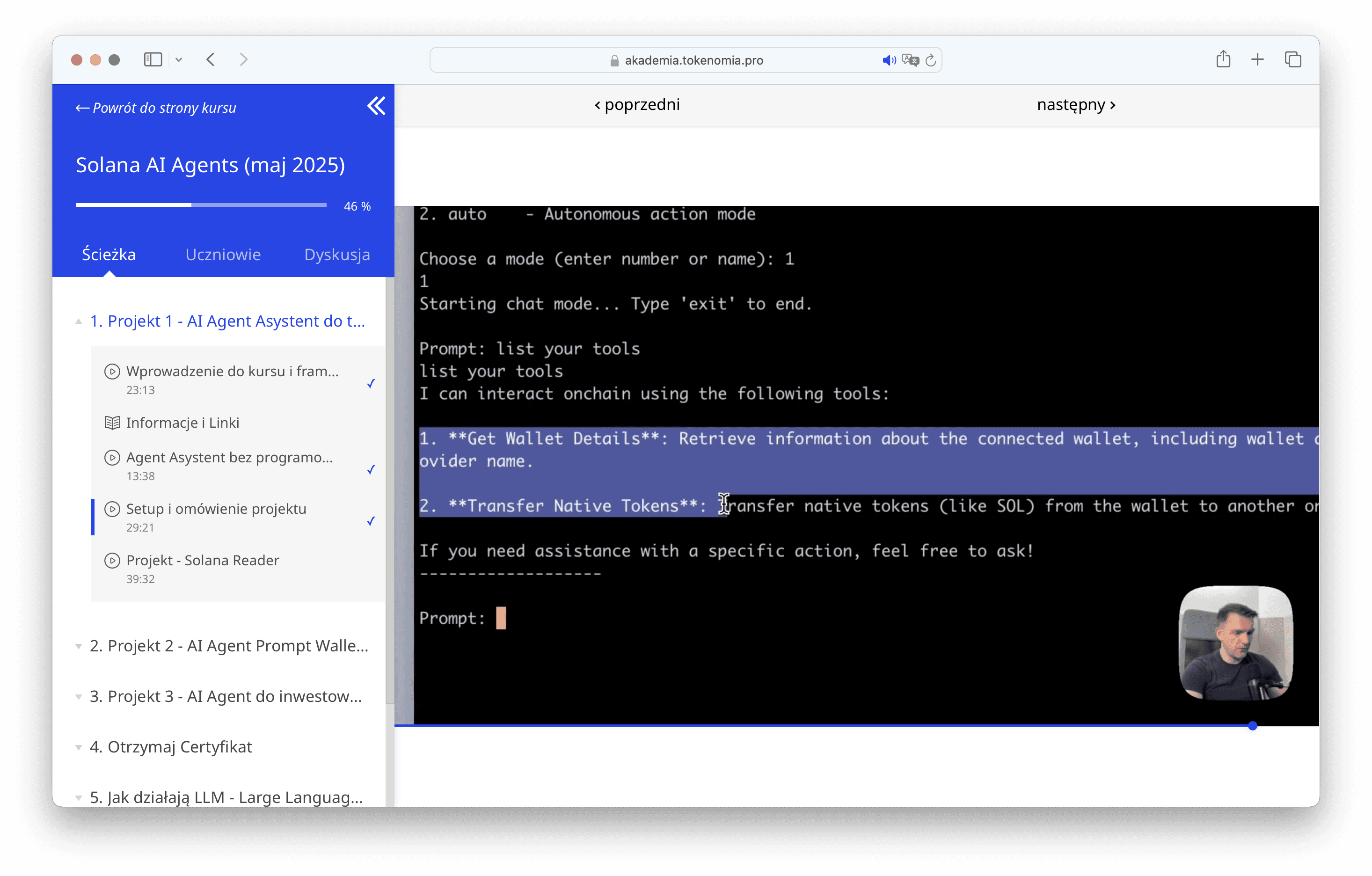This screenshot has height=876, width=1372.
Task: Open a new tab with the plus icon
Action: click(1257, 59)
